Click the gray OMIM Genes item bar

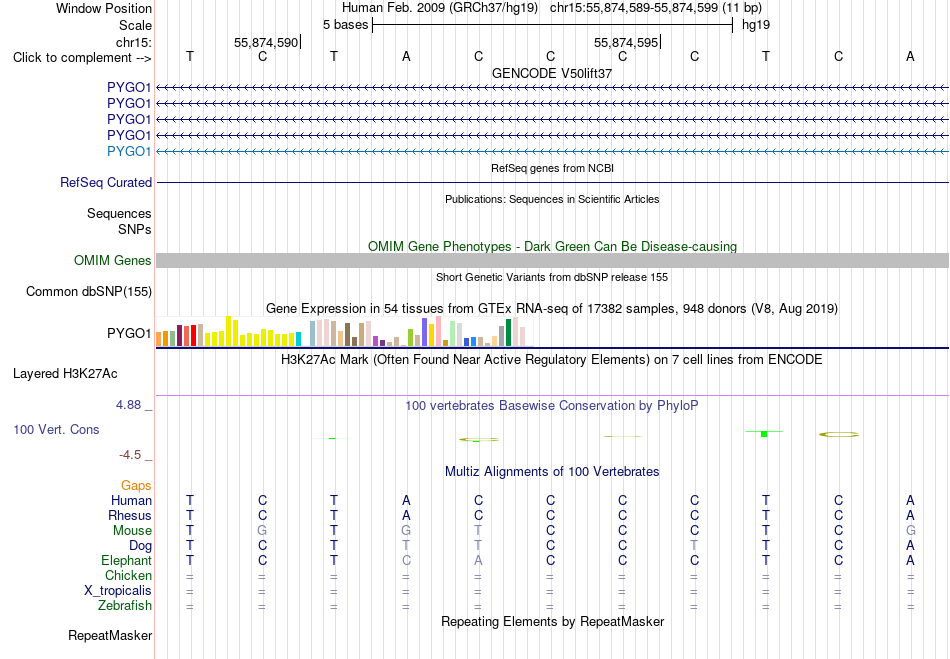(x=552, y=260)
